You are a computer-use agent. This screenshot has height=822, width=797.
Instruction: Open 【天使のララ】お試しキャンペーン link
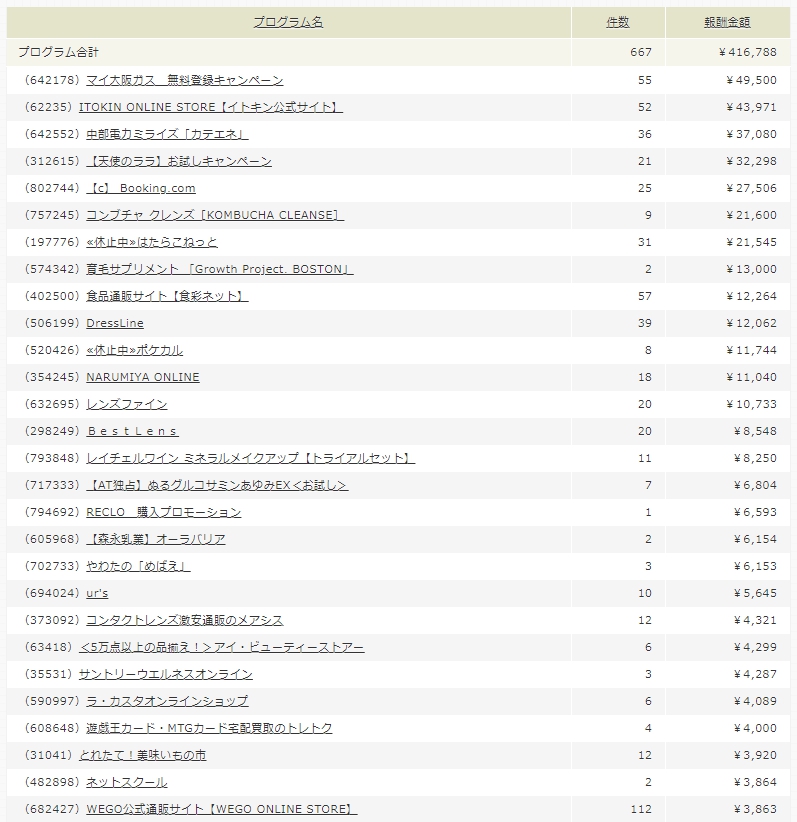tap(179, 161)
